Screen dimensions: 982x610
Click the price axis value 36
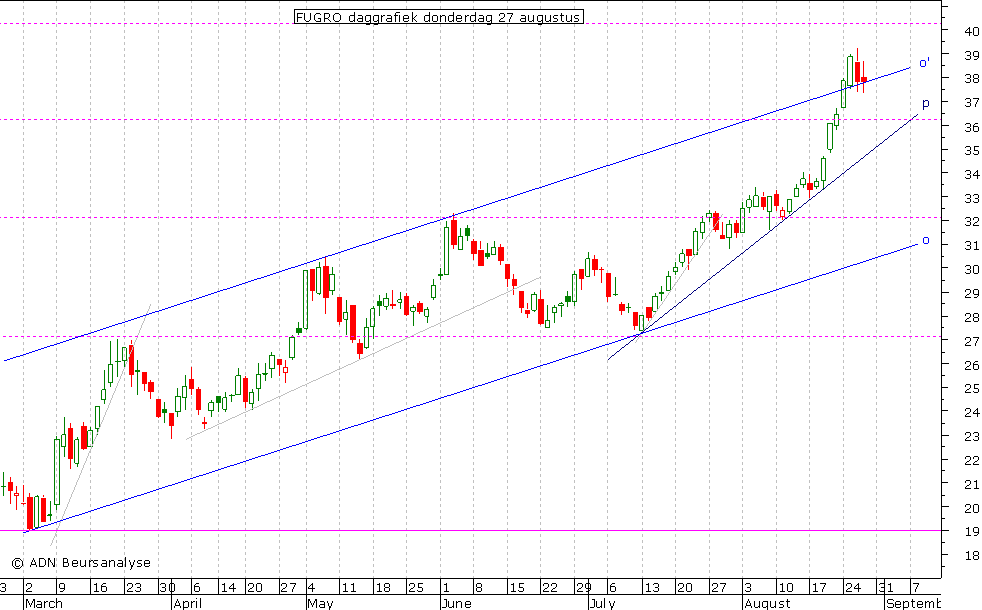971,127
